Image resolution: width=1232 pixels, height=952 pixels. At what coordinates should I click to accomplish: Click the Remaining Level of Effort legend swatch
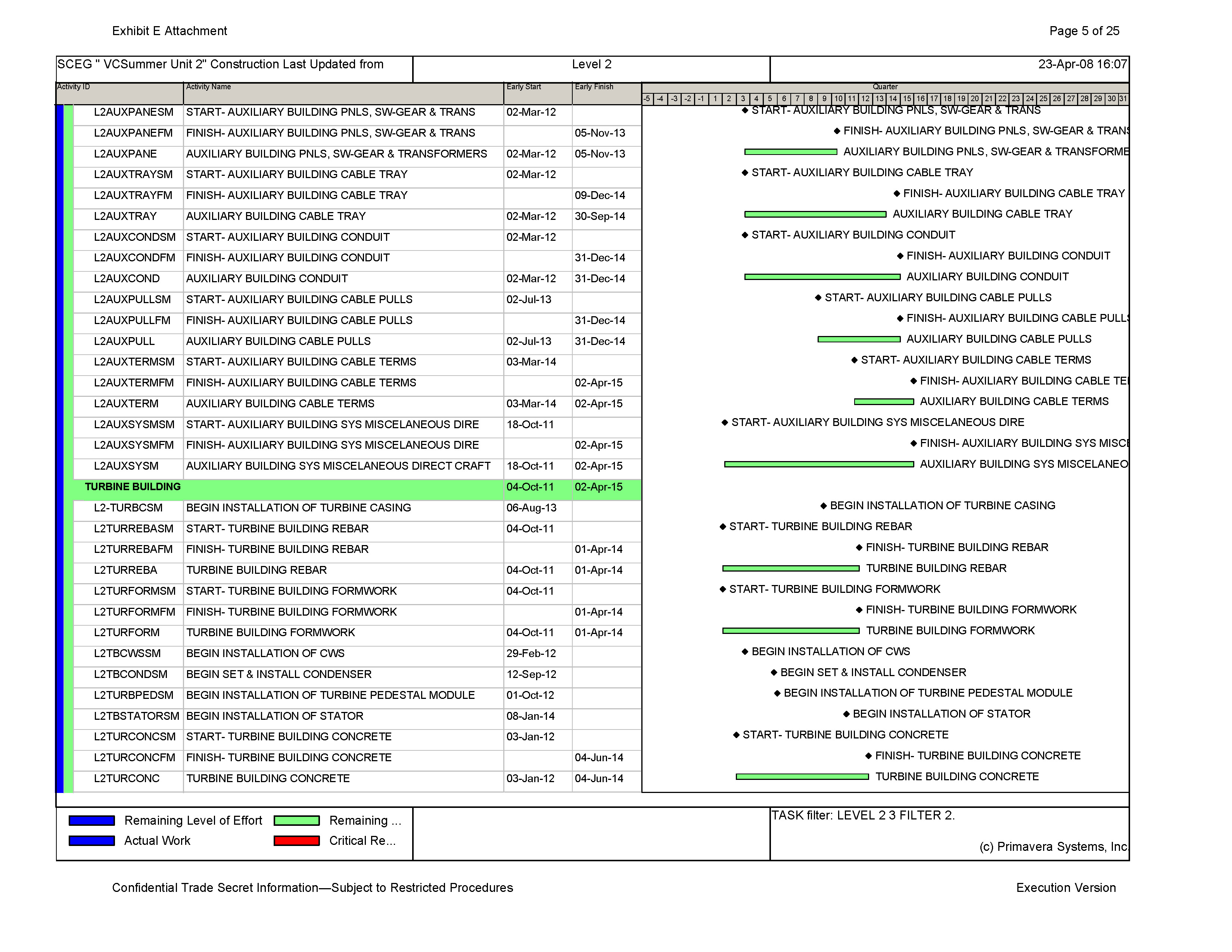[x=91, y=821]
